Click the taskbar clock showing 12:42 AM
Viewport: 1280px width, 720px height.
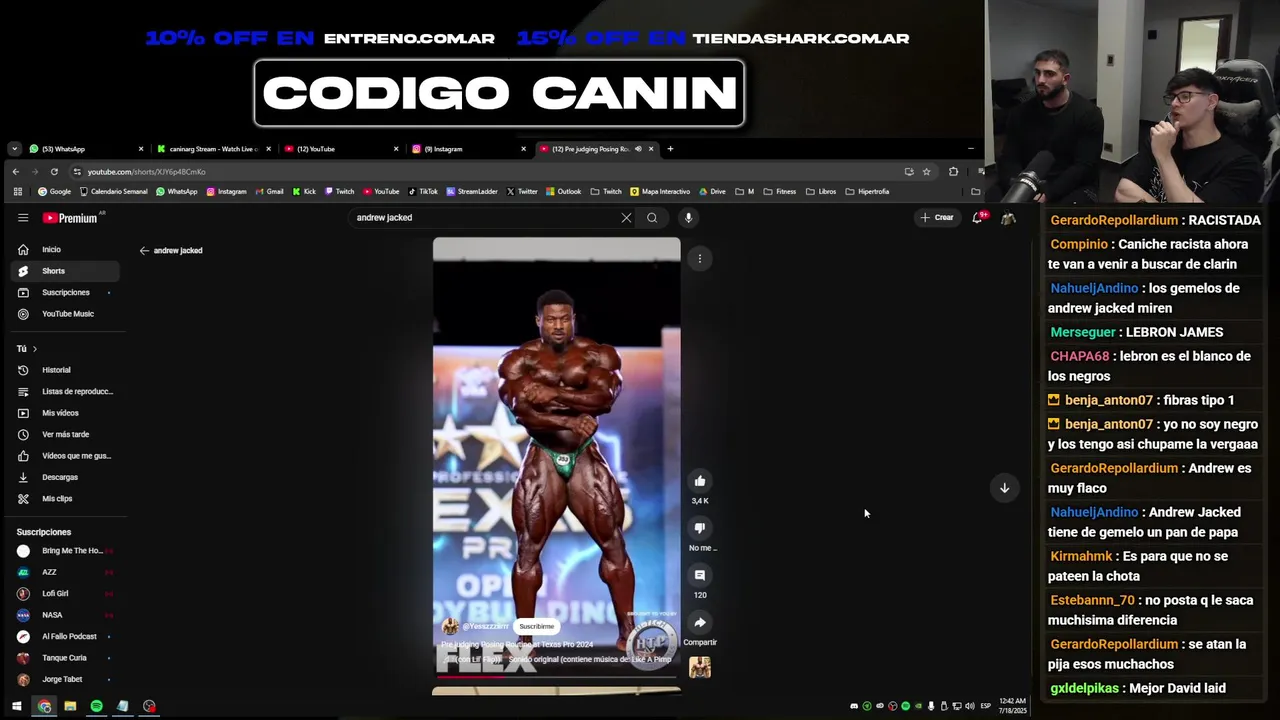click(x=1012, y=706)
